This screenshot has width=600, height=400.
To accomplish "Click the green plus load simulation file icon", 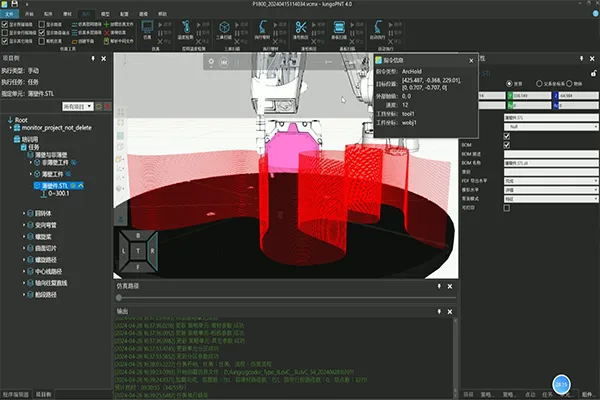I will click(x=107, y=24).
